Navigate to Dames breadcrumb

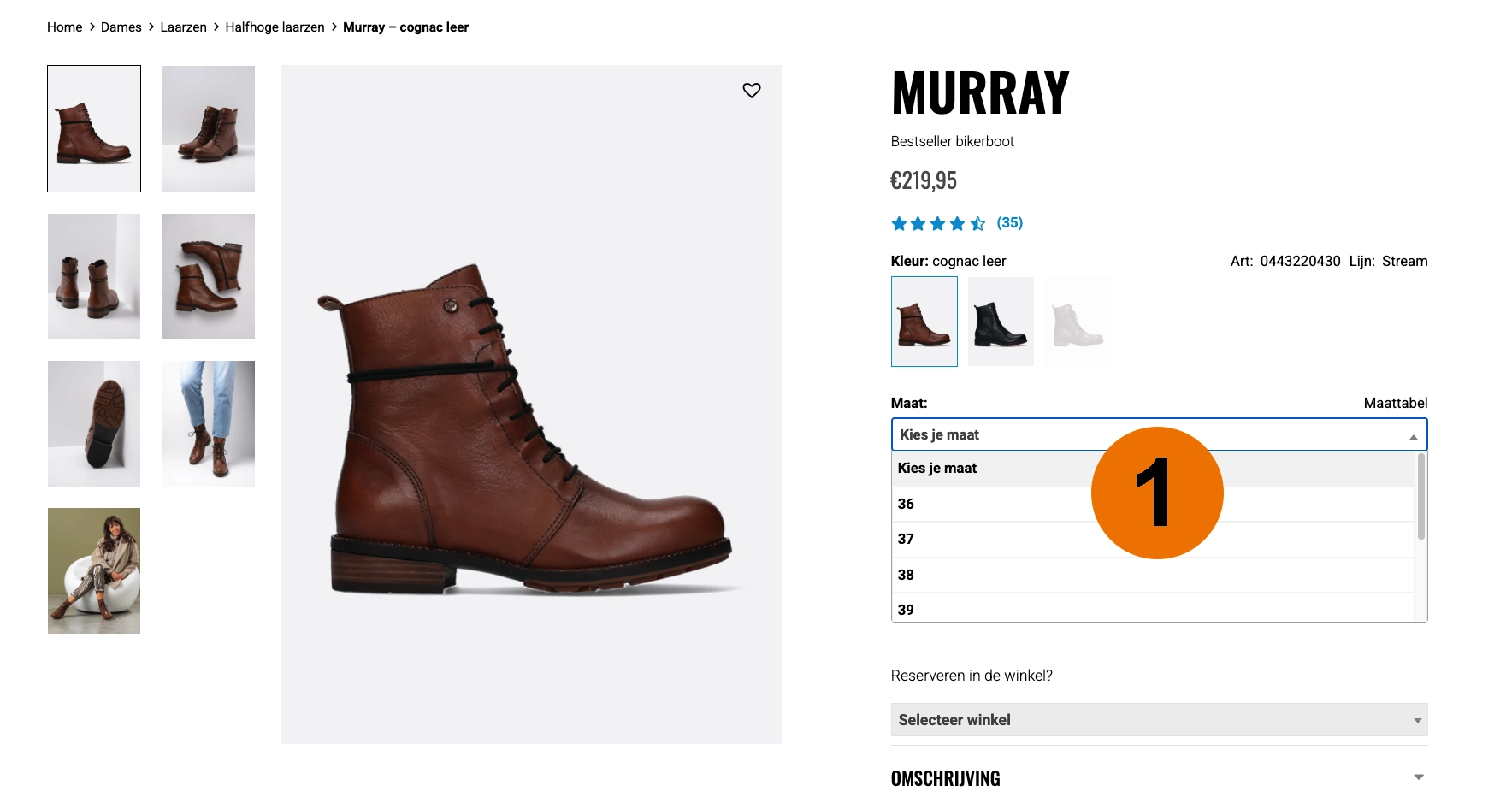coord(121,27)
